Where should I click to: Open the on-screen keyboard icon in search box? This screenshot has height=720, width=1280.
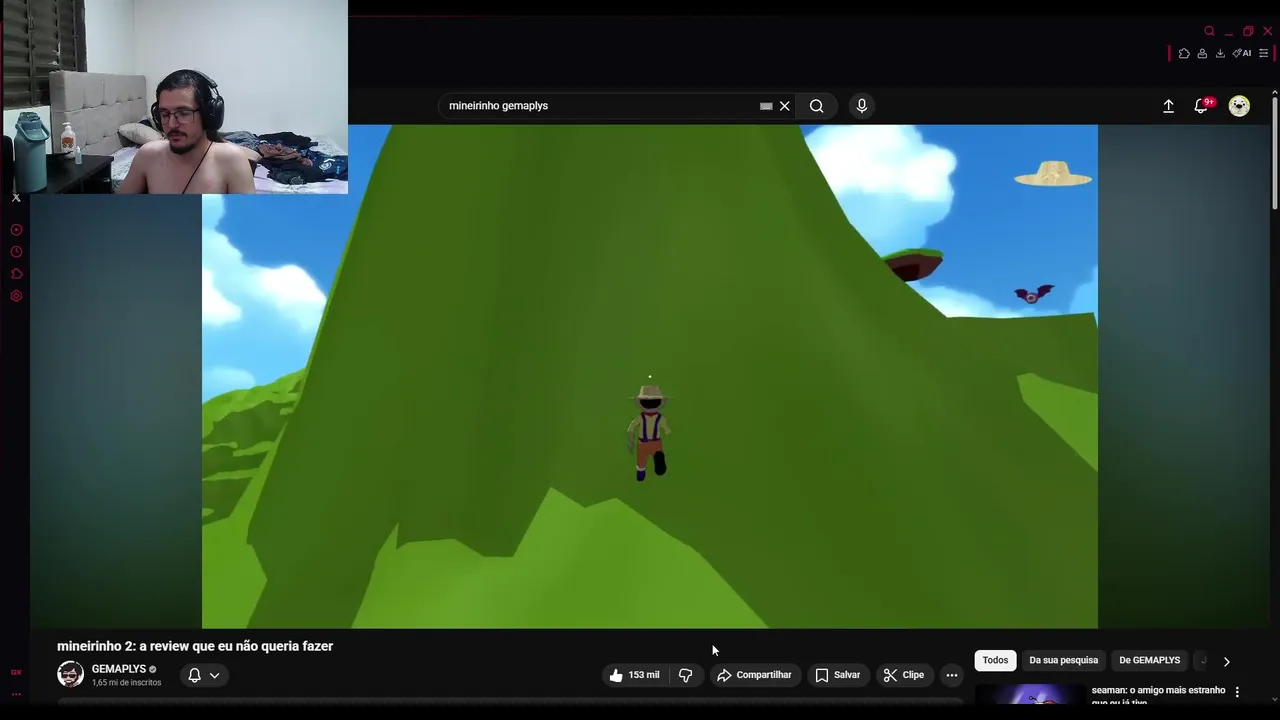coord(766,106)
